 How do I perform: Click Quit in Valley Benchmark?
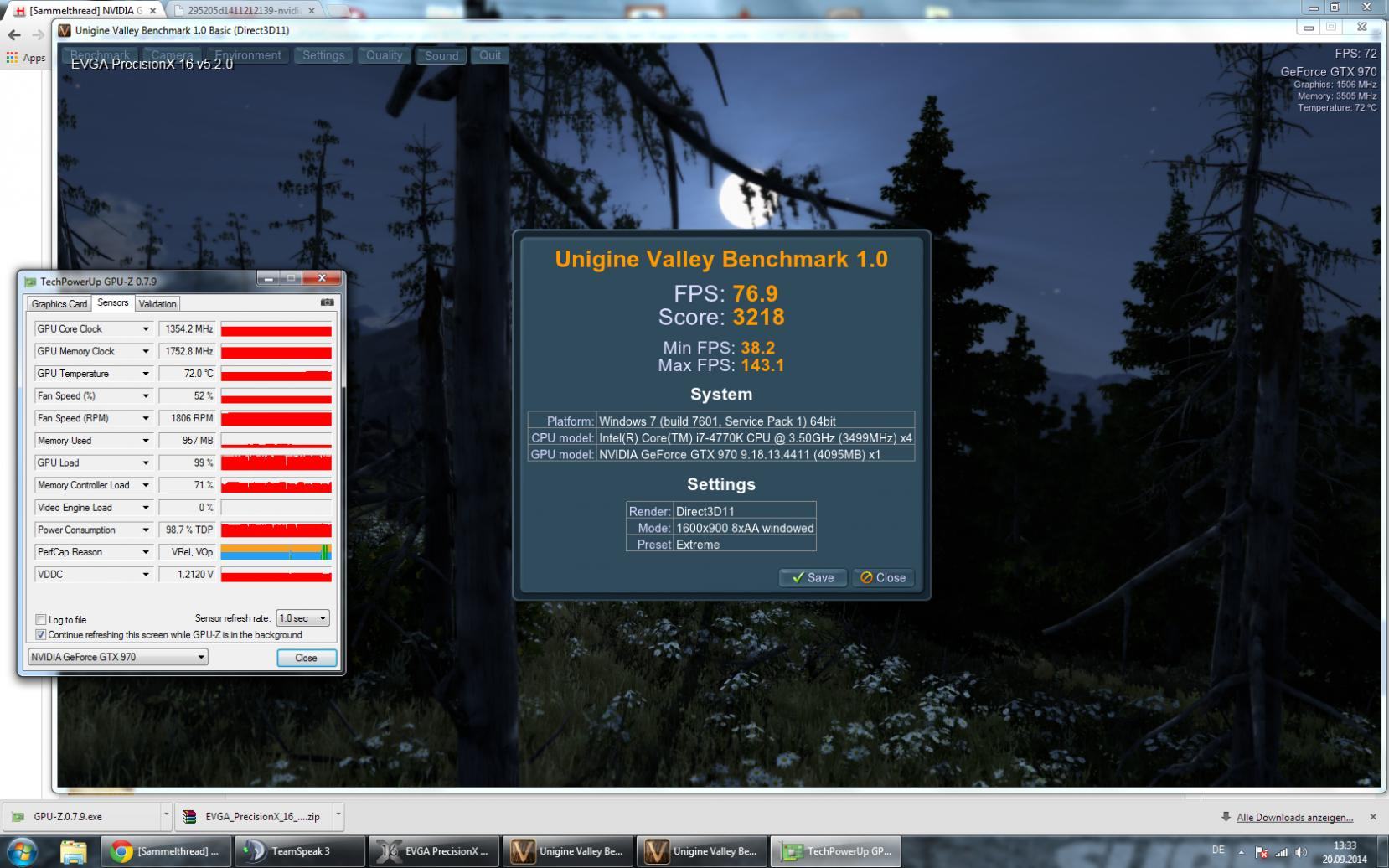tap(490, 55)
